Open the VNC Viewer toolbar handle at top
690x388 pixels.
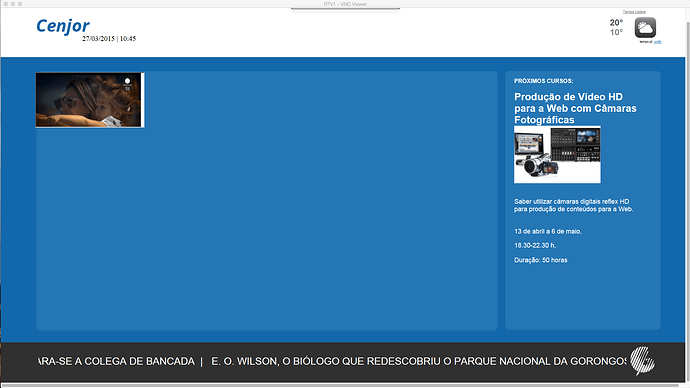click(345, 8)
